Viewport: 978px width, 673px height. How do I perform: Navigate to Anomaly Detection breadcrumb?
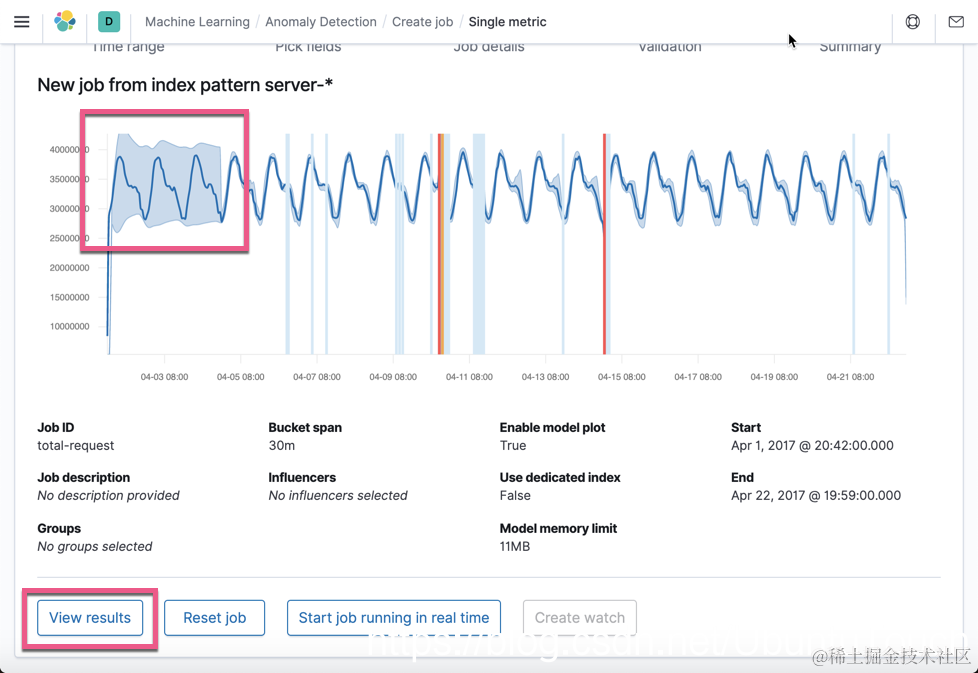[321, 21]
